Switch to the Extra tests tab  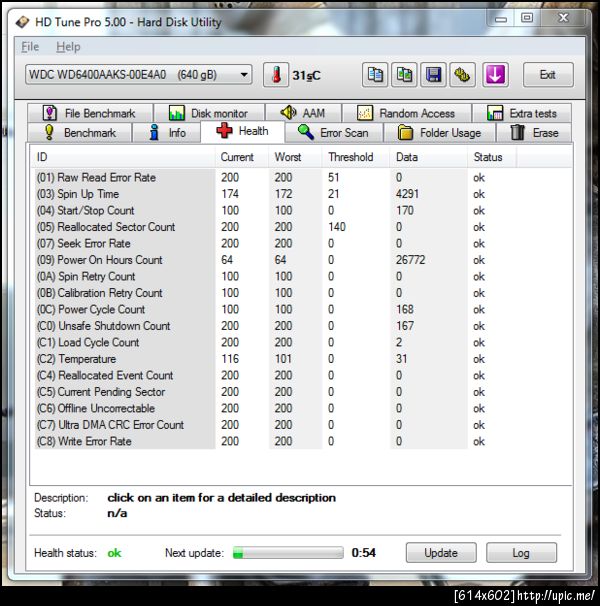pos(522,113)
